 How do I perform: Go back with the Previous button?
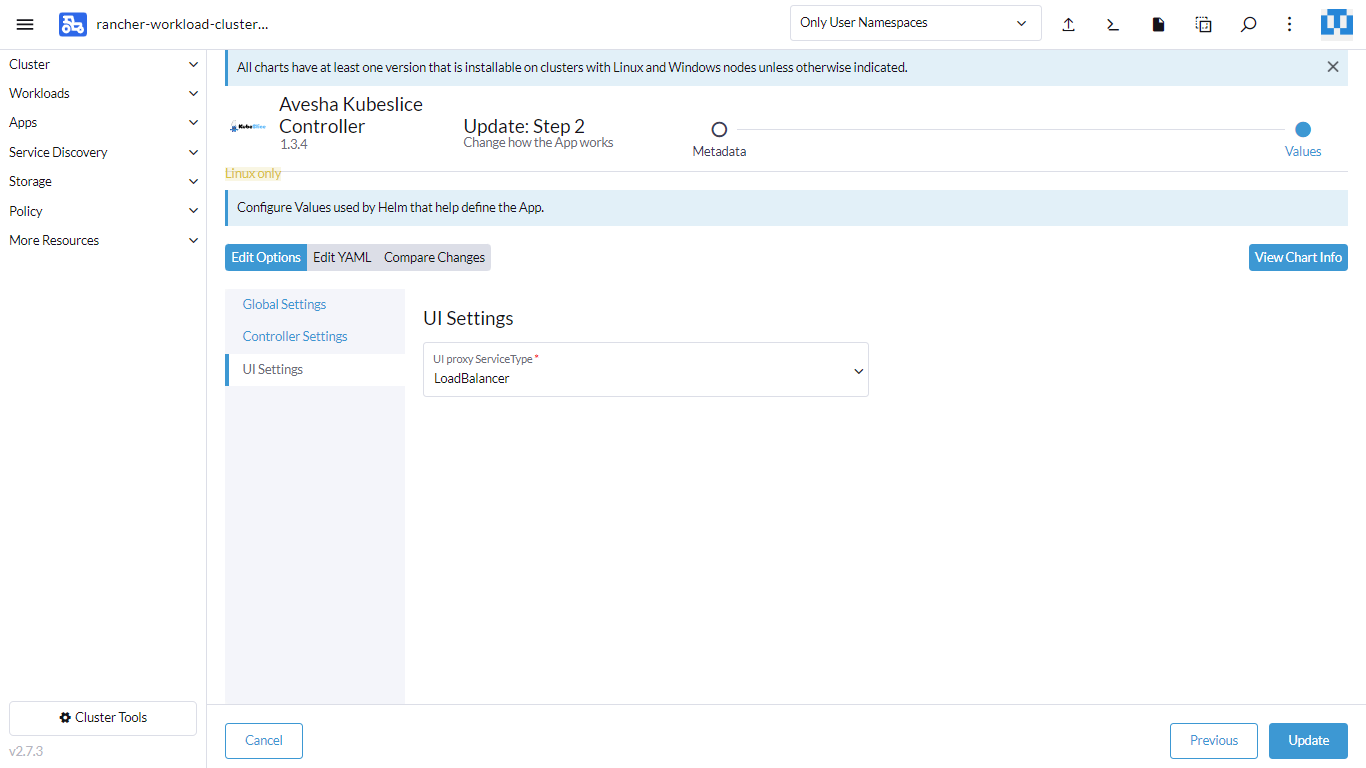click(1214, 740)
